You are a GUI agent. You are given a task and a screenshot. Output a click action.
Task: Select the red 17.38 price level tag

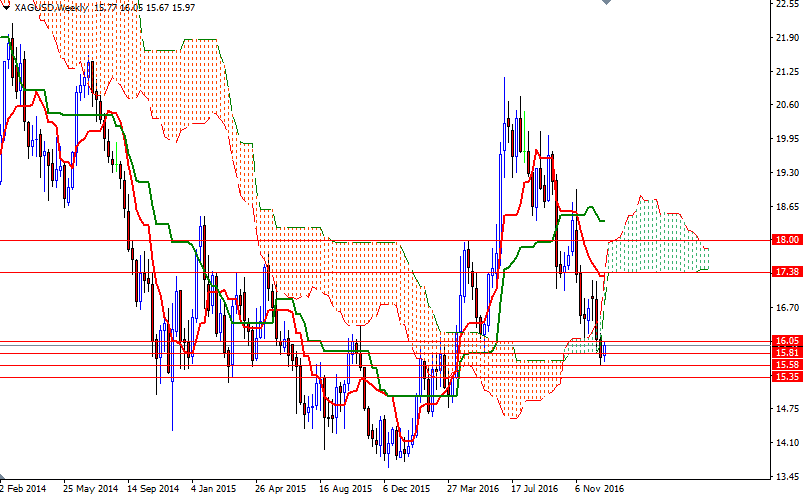tap(787, 272)
